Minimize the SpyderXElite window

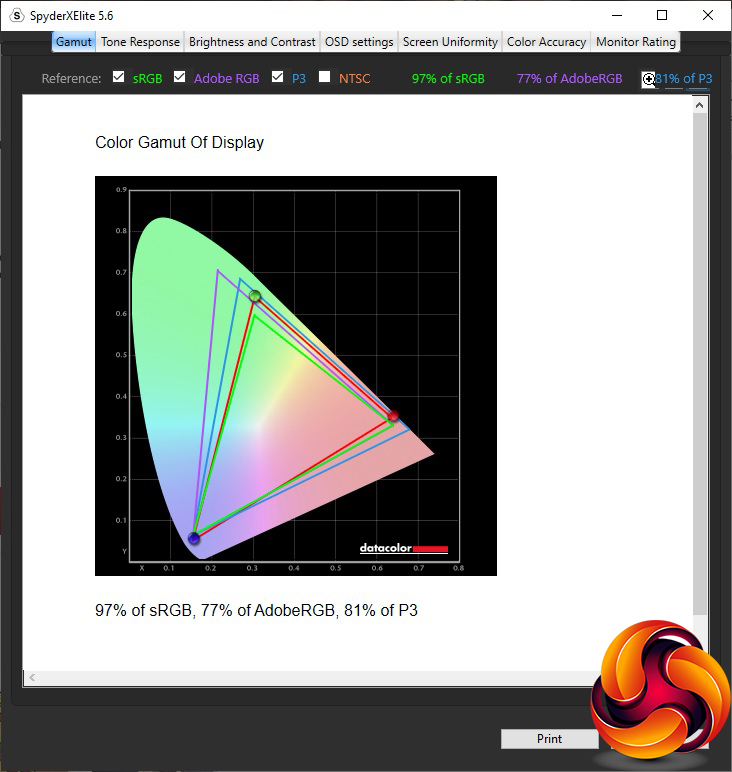click(617, 15)
